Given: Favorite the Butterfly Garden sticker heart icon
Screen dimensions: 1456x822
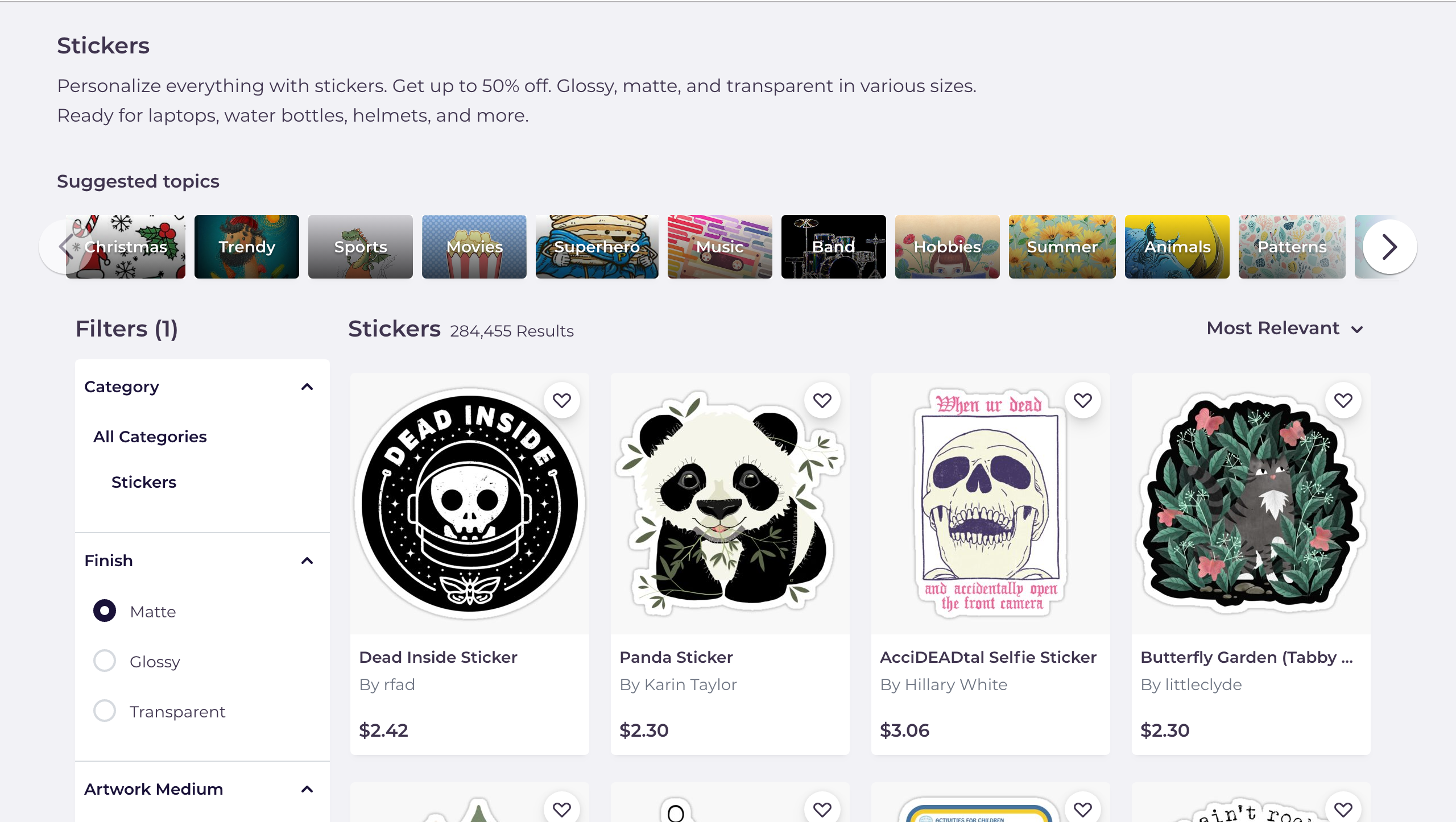Looking at the screenshot, I should [x=1343, y=401].
